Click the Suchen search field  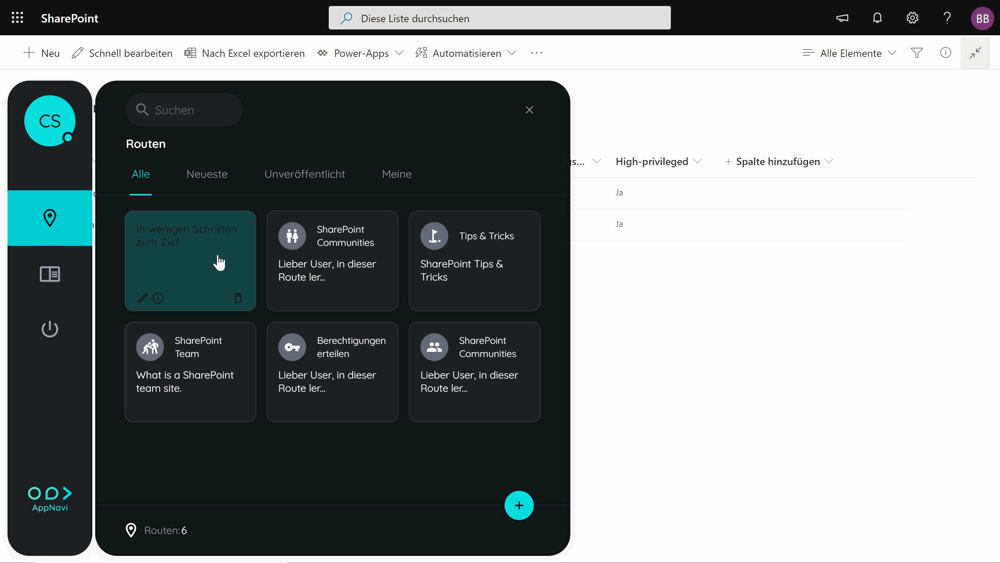pyautogui.click(x=184, y=110)
